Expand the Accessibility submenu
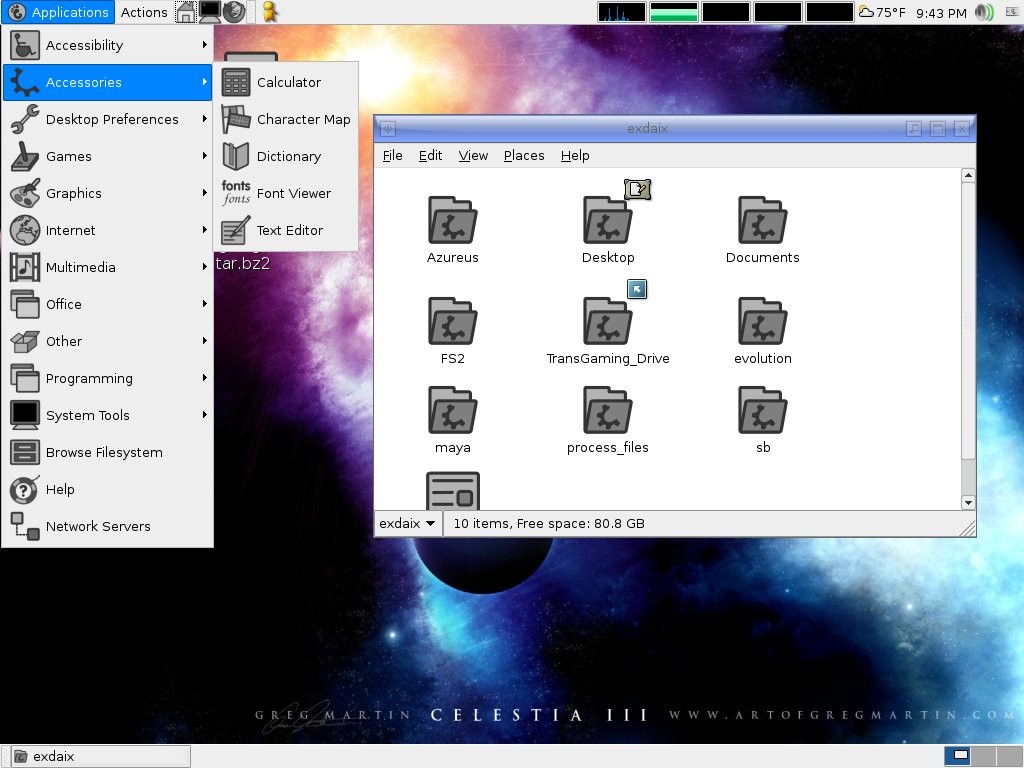This screenshot has height=768, width=1024. click(108, 45)
